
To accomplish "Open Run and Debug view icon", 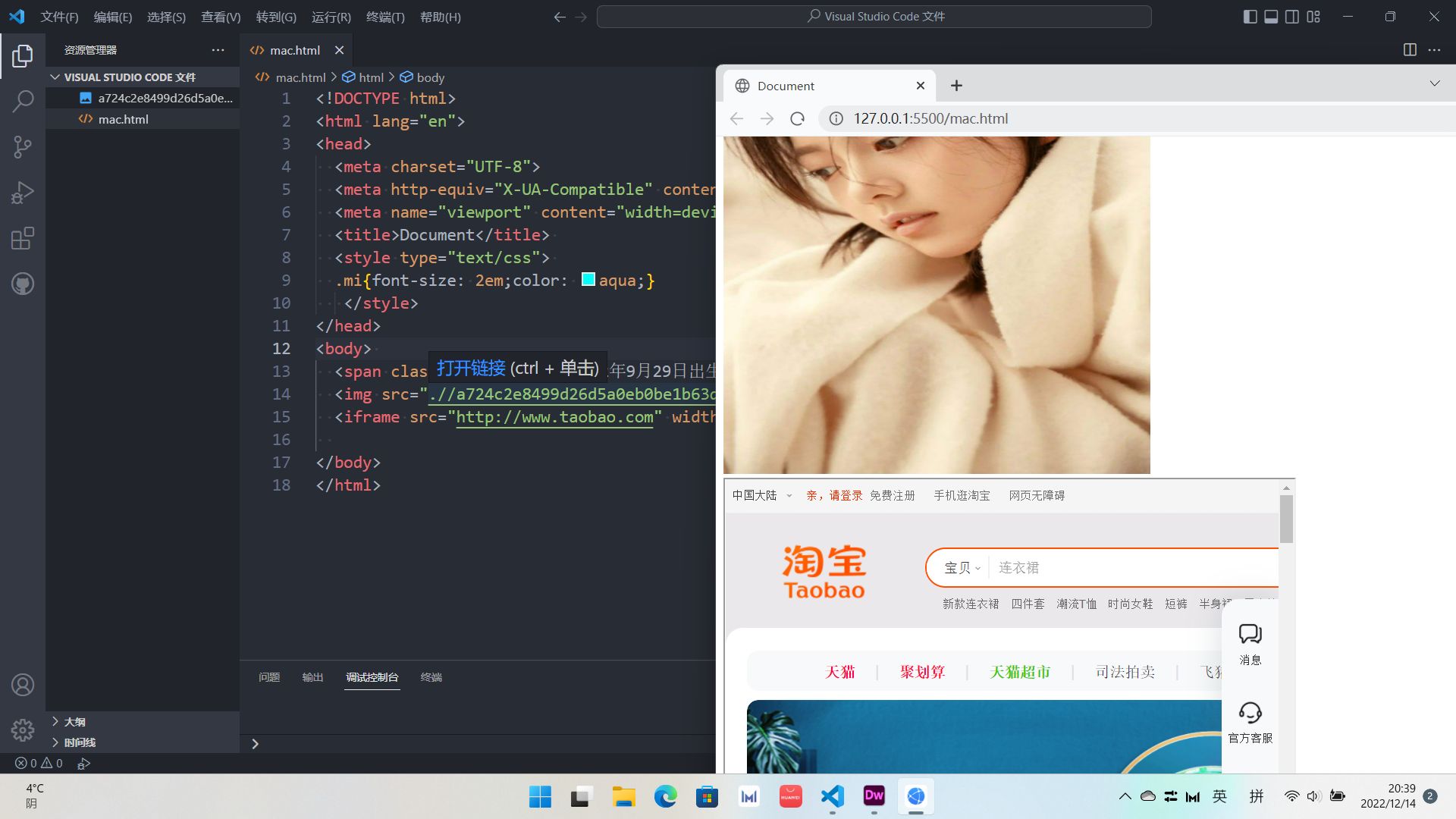I will (23, 193).
